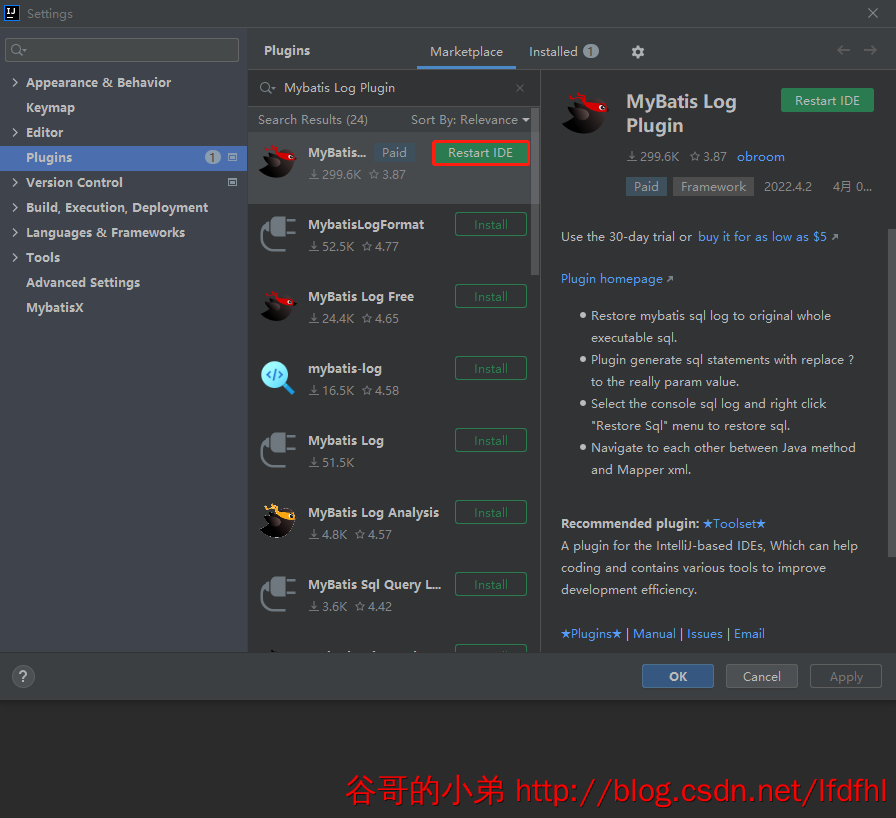Open the Issues link
The width and height of the screenshot is (896, 818).
[705, 634]
